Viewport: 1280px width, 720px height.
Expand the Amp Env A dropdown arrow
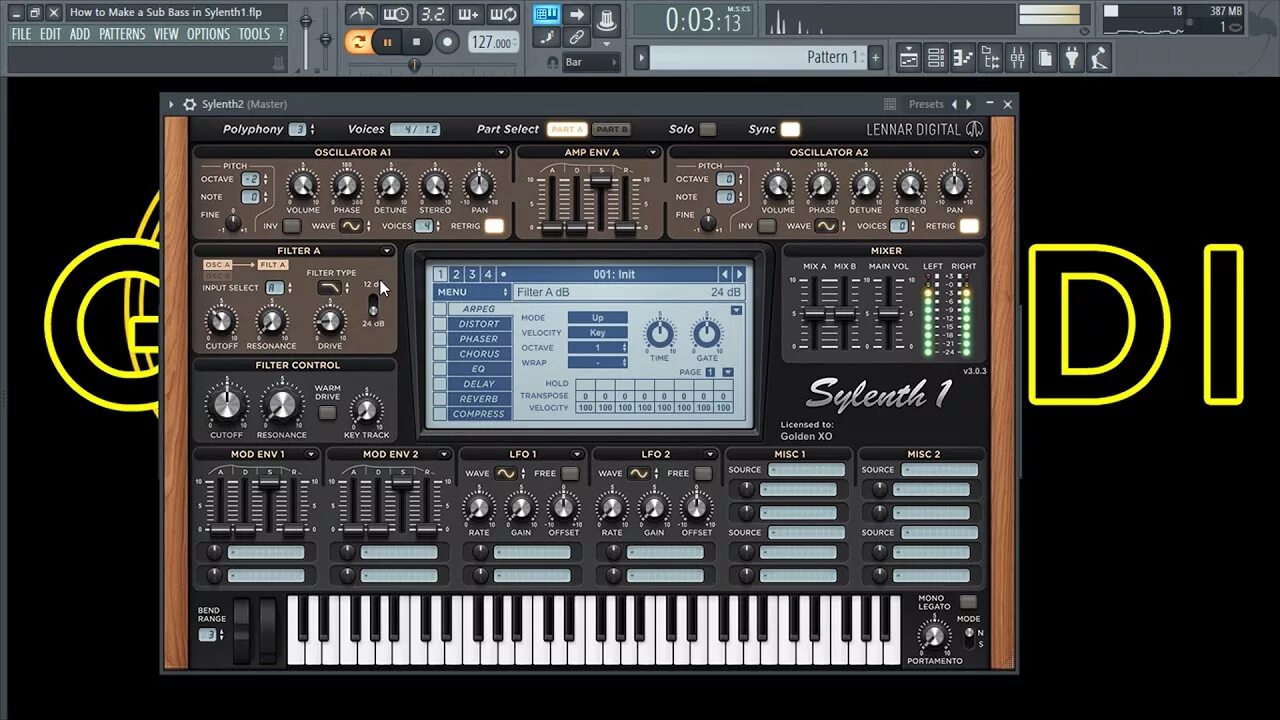653,153
